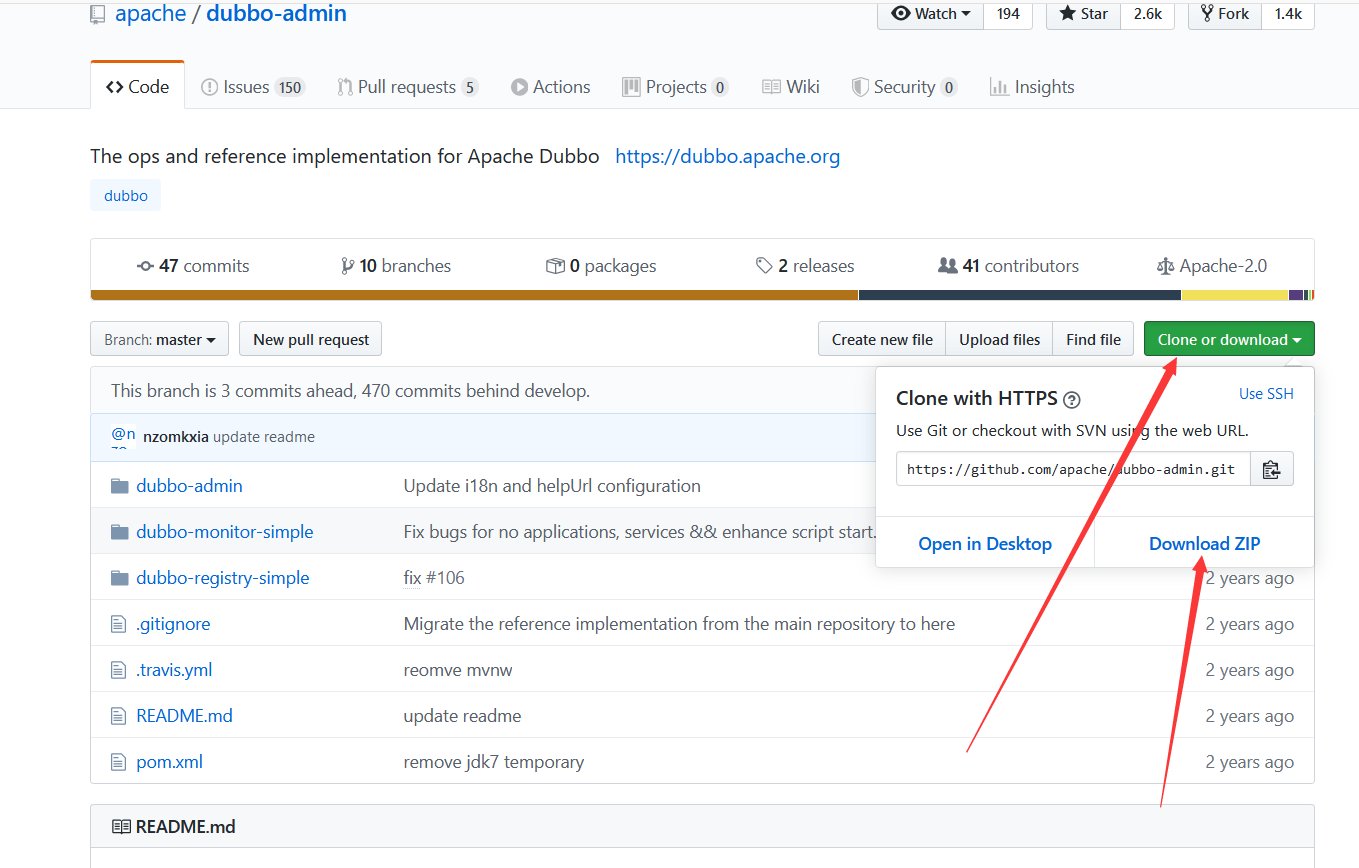The image size is (1359, 868).
Task: Click the nzomkxia avatar image
Action: 124,437
